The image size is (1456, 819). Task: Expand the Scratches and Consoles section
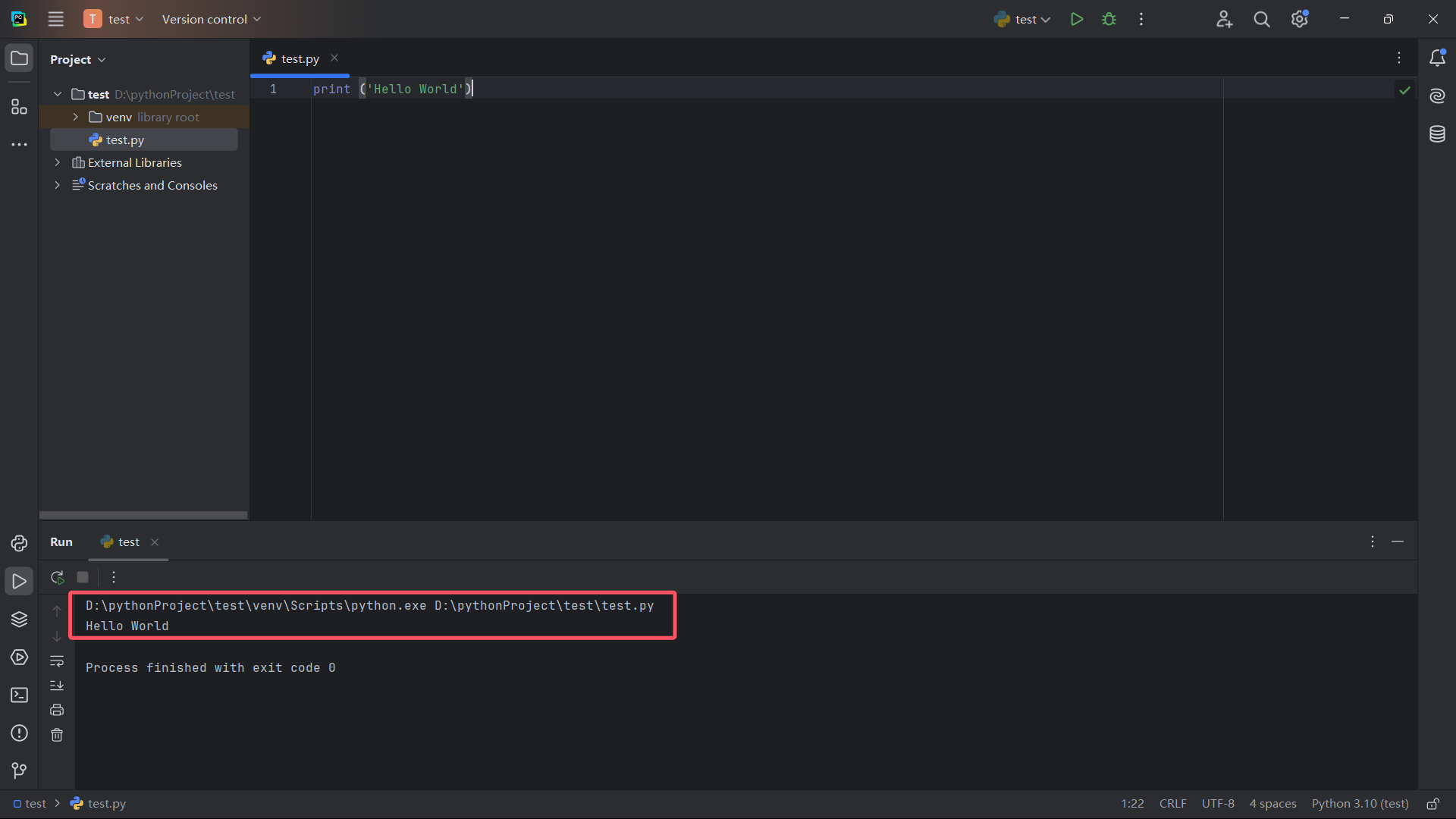pos(58,185)
